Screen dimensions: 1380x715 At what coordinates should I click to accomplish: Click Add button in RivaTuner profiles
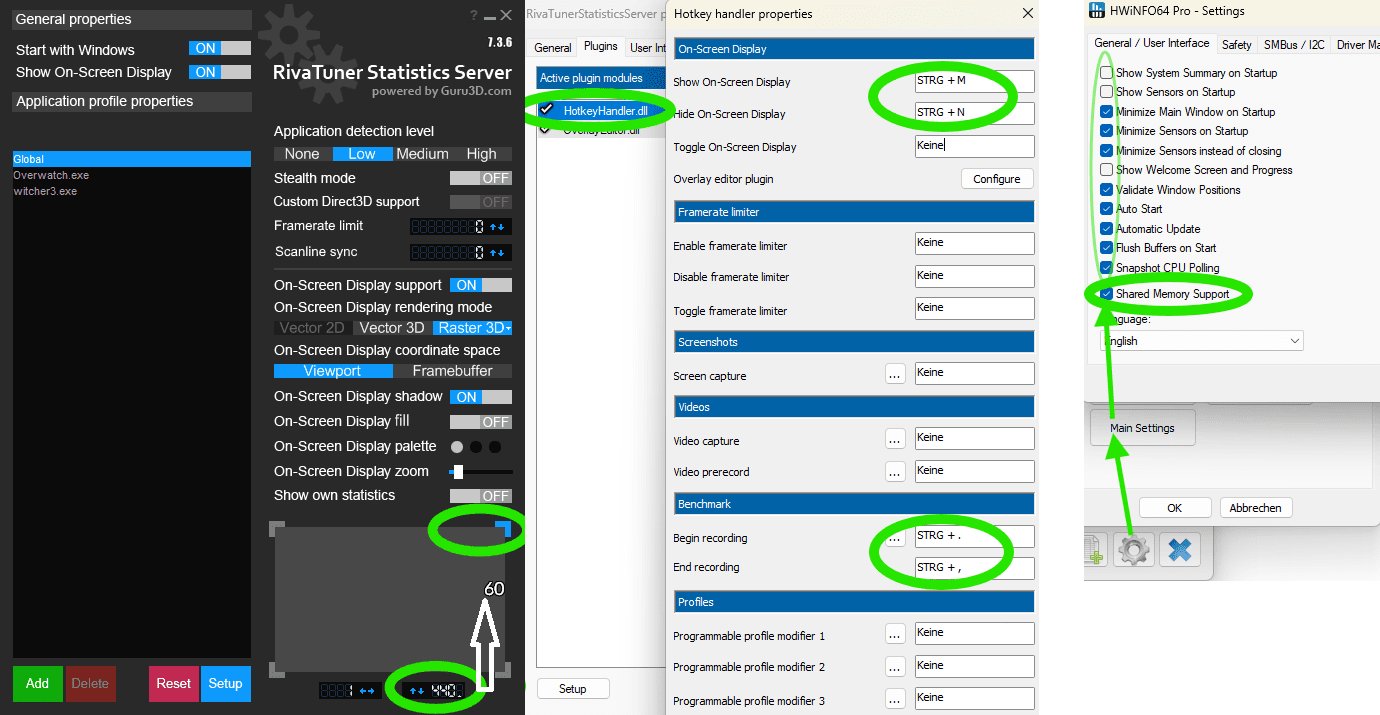click(38, 684)
